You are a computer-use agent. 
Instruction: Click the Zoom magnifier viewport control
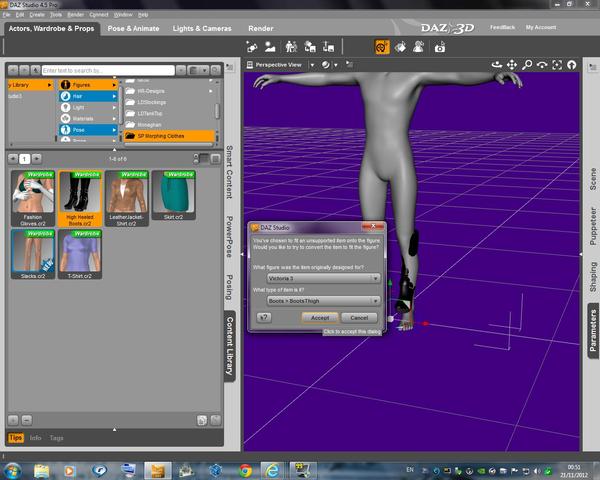click(x=527, y=65)
